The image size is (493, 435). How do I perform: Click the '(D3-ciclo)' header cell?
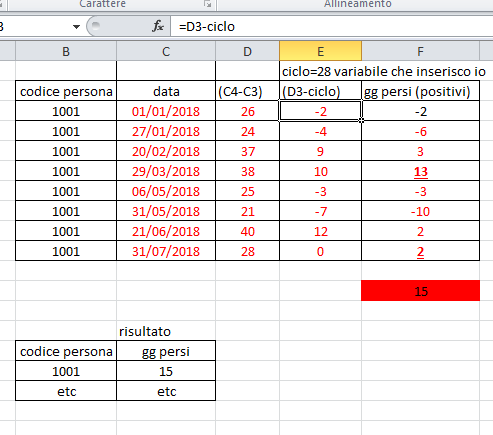tap(320, 91)
